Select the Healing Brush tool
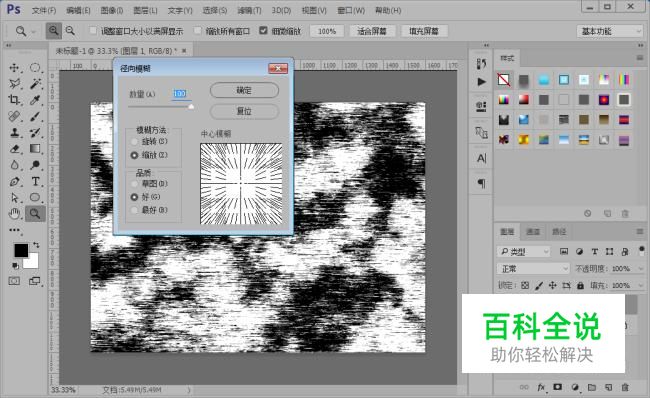 point(15,116)
